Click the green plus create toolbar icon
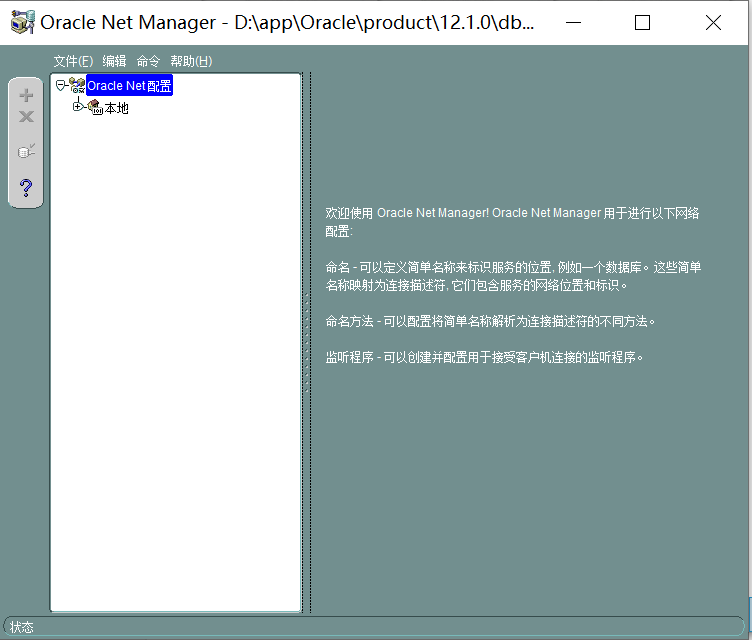Viewport: 752px width, 640px height. 26,95
